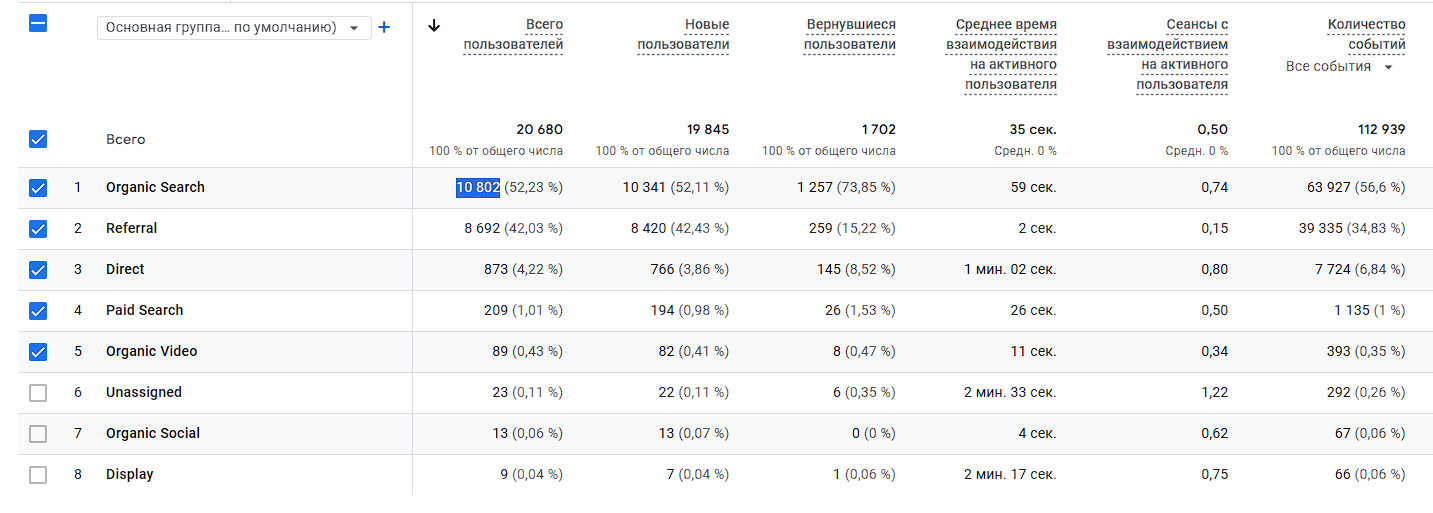Check the Organic Social row checkbox
Viewport: 1433px width, 513px height.
(38, 434)
